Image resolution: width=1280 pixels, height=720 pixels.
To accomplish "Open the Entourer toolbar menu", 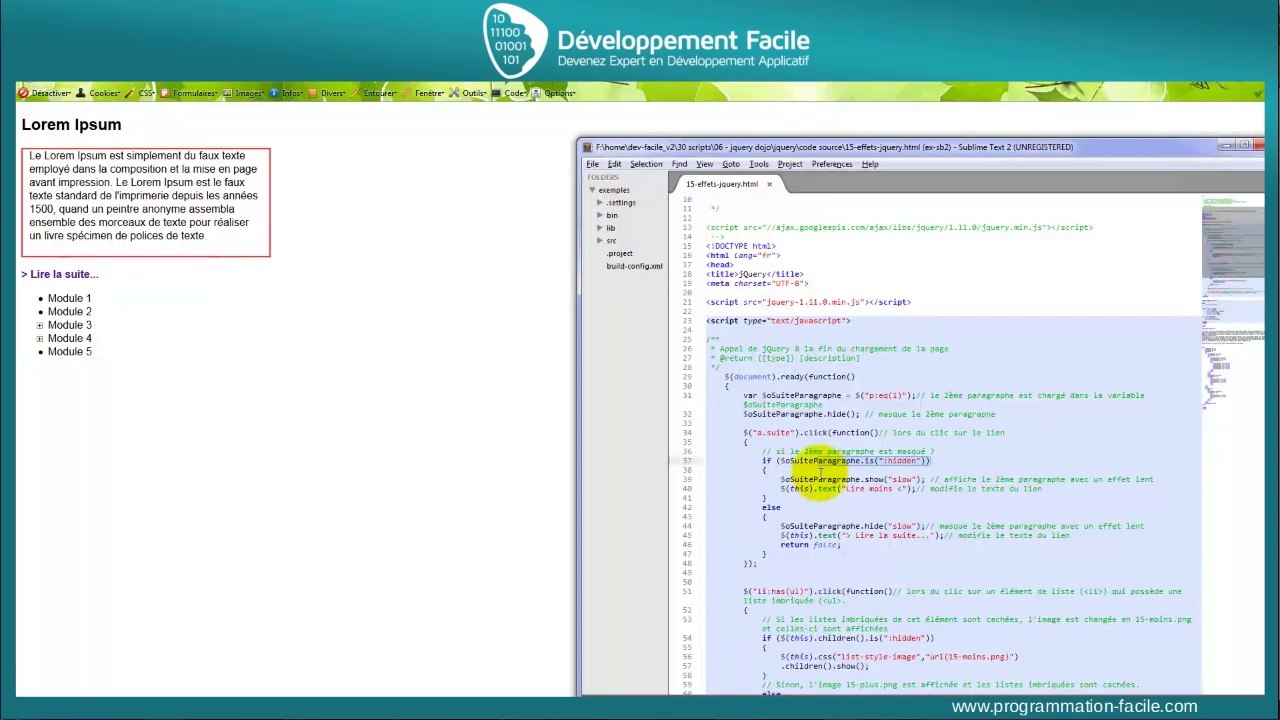I will (374, 93).
